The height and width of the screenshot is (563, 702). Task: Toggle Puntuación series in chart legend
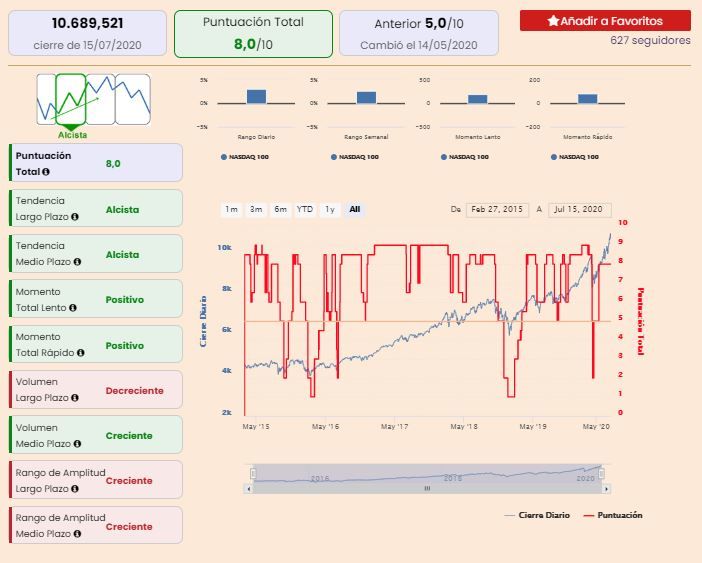click(613, 516)
